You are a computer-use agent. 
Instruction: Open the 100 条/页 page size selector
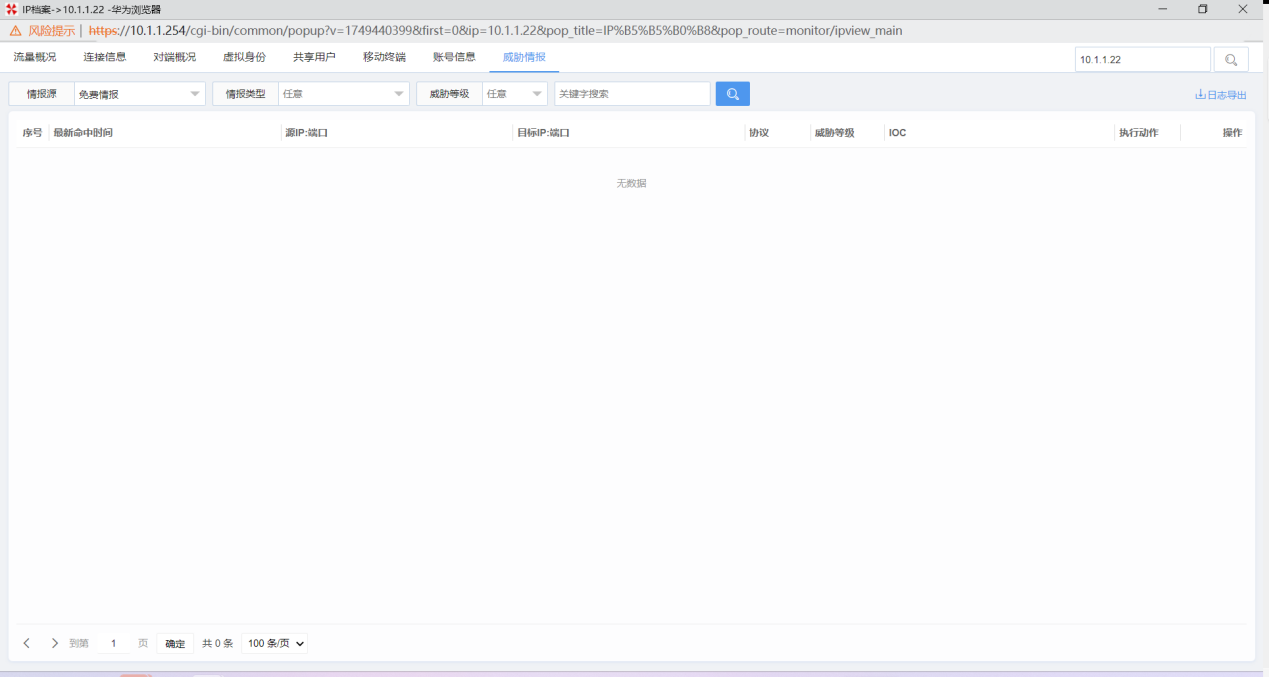pyautogui.click(x=275, y=643)
